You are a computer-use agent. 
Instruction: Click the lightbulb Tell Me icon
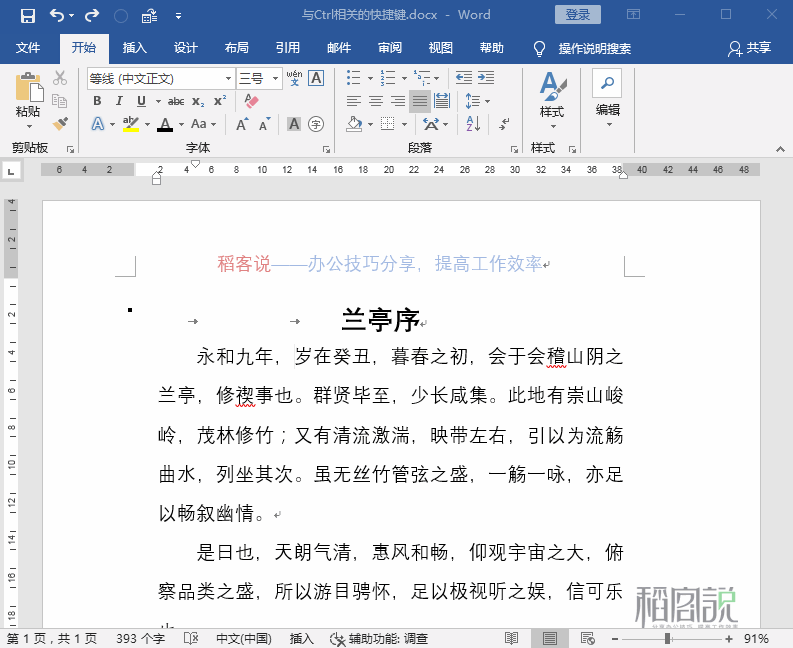pos(540,49)
